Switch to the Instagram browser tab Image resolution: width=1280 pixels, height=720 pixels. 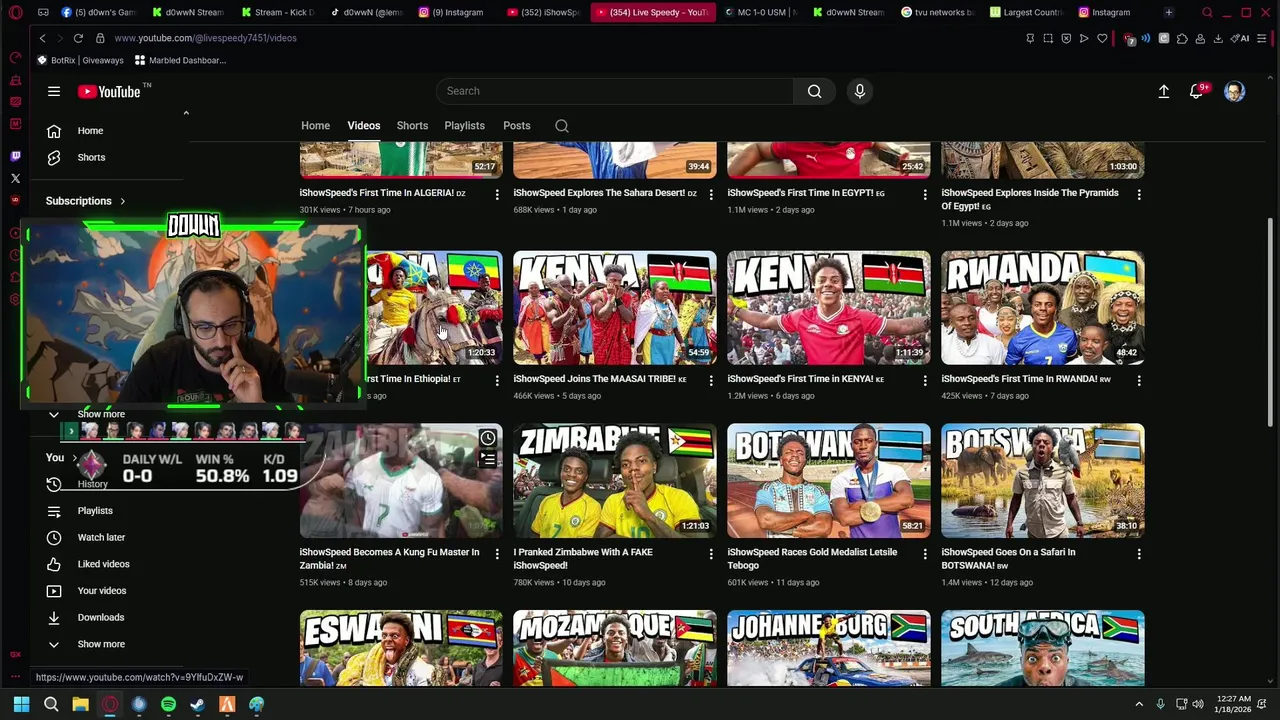[1104, 12]
